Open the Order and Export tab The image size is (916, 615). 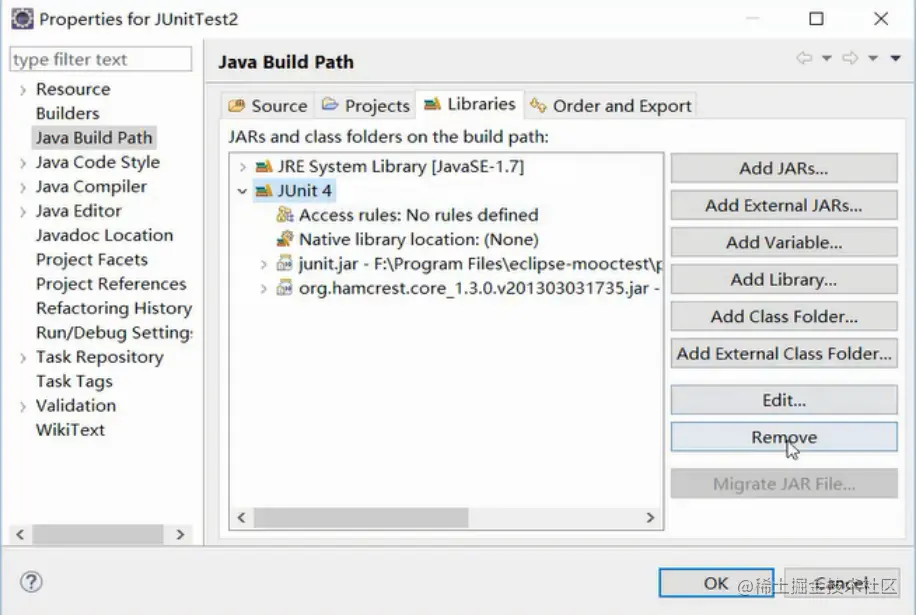(610, 106)
